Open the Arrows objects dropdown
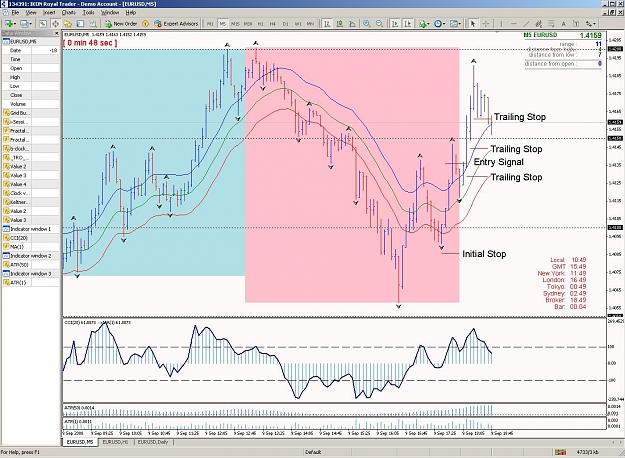Screen dimensions: 625x458 coord(591,24)
